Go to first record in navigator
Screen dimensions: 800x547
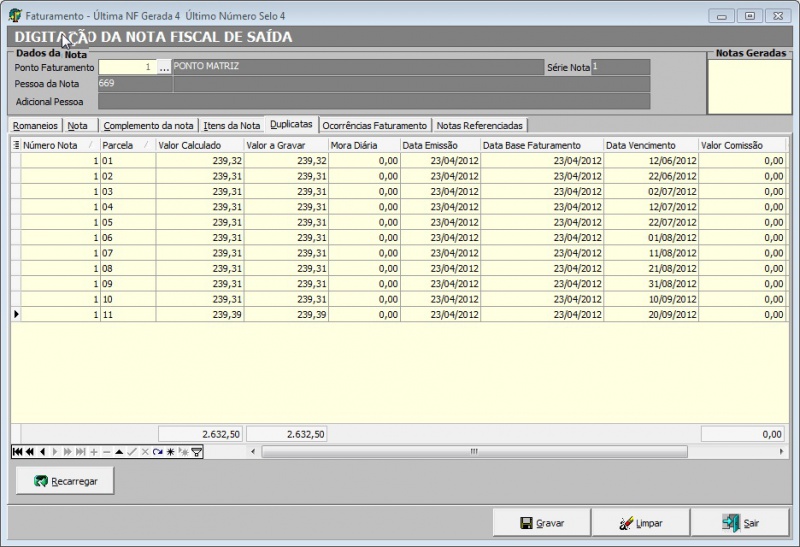click(16, 452)
